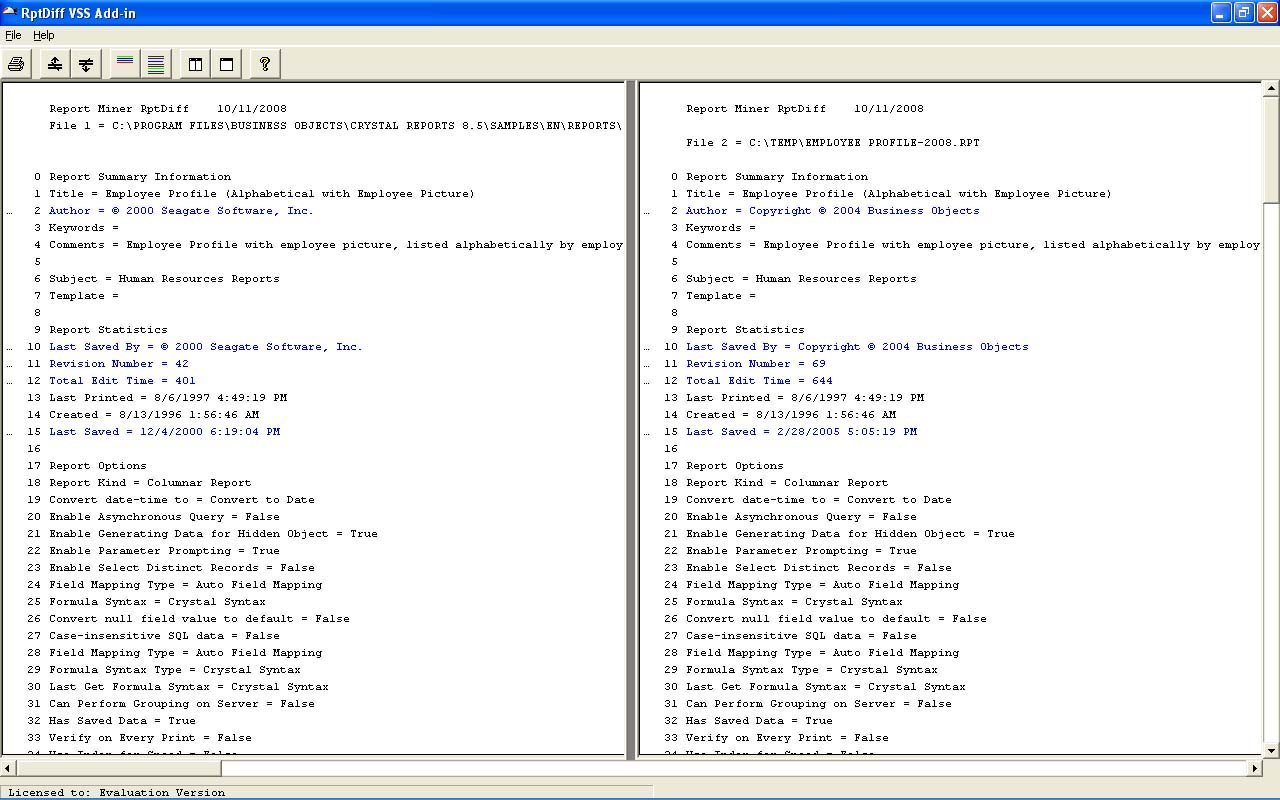Show only differences with three-line icon
This screenshot has height=800, width=1280.
pyautogui.click(x=125, y=64)
